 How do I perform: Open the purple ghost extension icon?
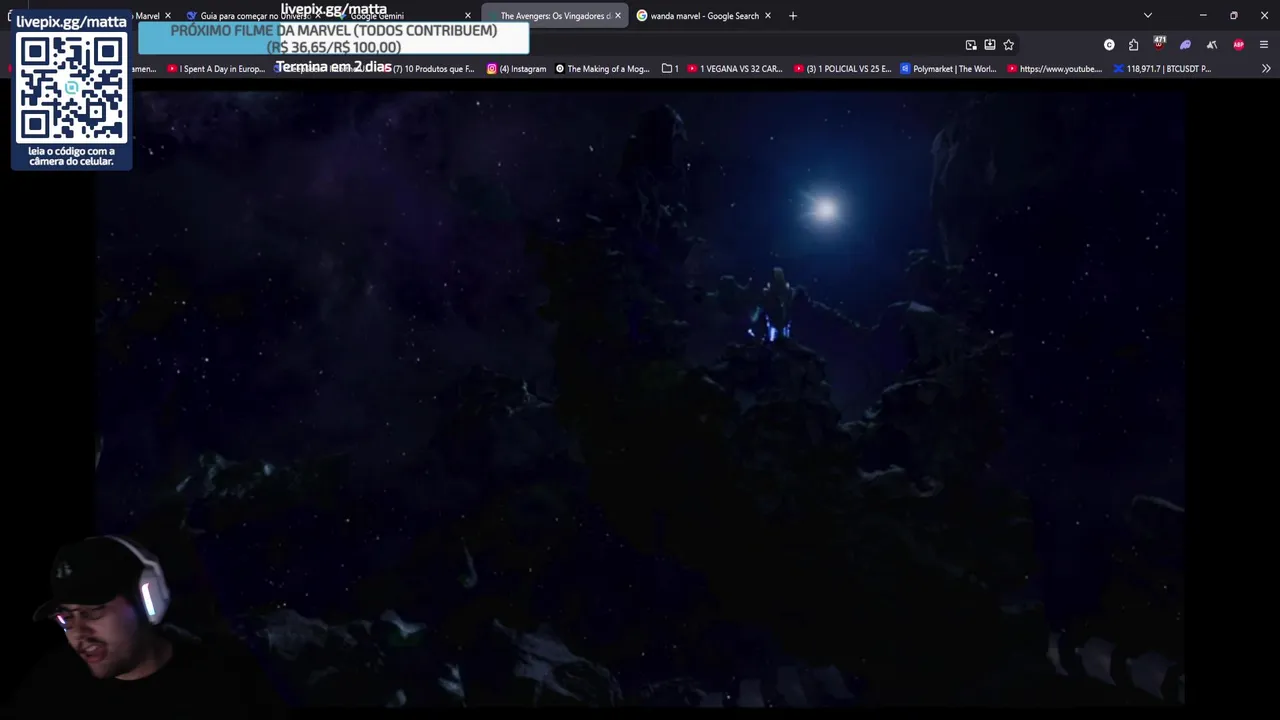[x=1185, y=45]
